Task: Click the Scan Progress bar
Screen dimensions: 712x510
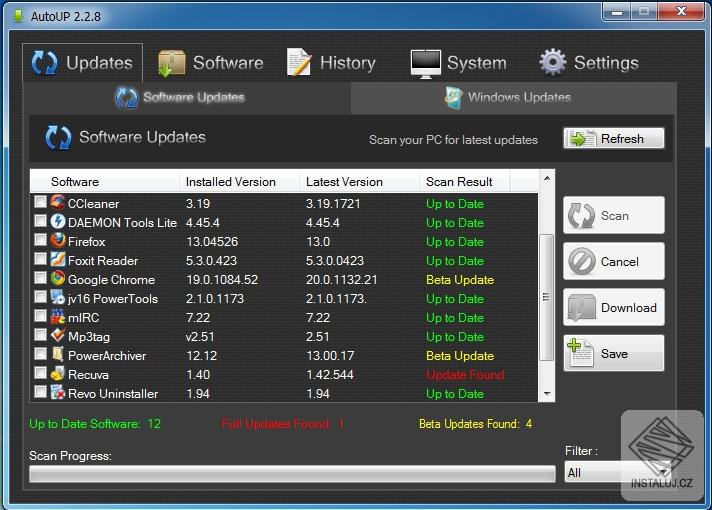Action: click(x=292, y=474)
